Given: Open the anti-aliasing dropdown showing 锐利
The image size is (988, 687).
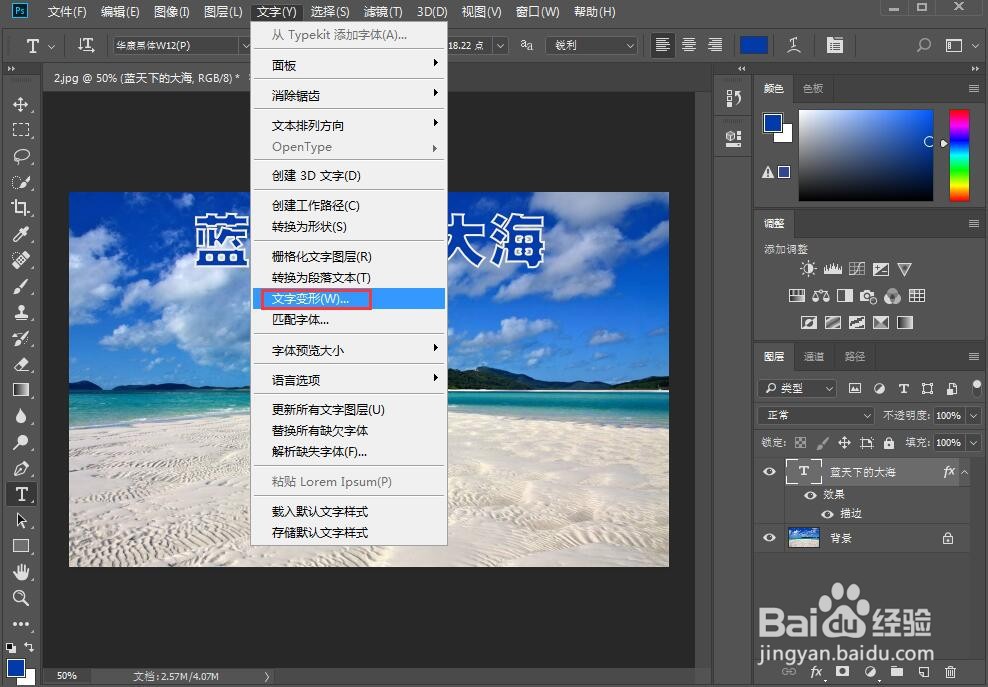Looking at the screenshot, I should tap(590, 45).
